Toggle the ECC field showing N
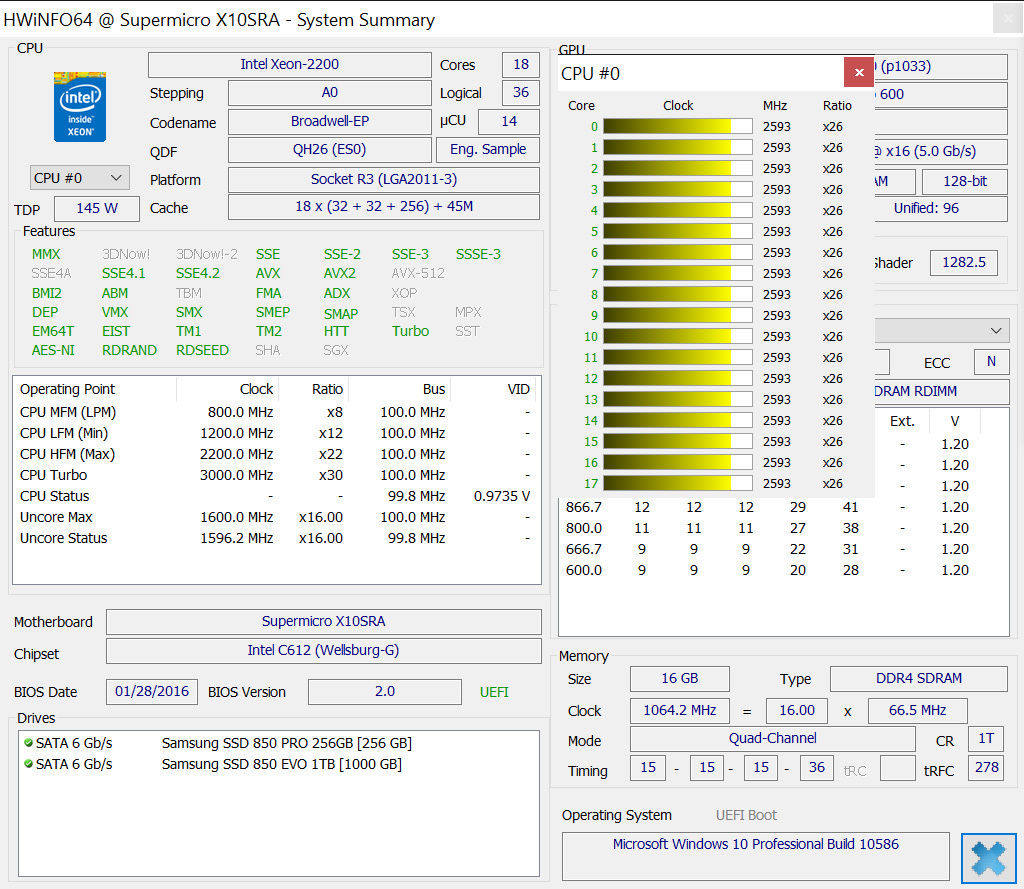Image resolution: width=1024 pixels, height=889 pixels. (991, 362)
